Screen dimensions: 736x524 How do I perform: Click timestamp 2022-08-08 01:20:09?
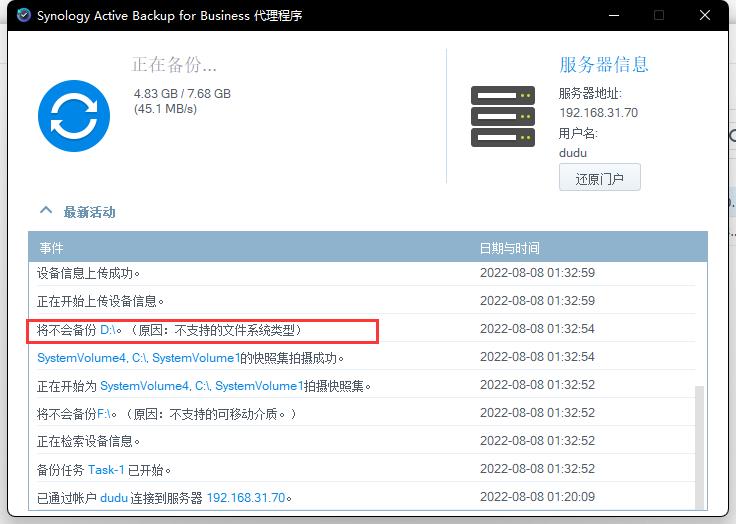point(537,497)
